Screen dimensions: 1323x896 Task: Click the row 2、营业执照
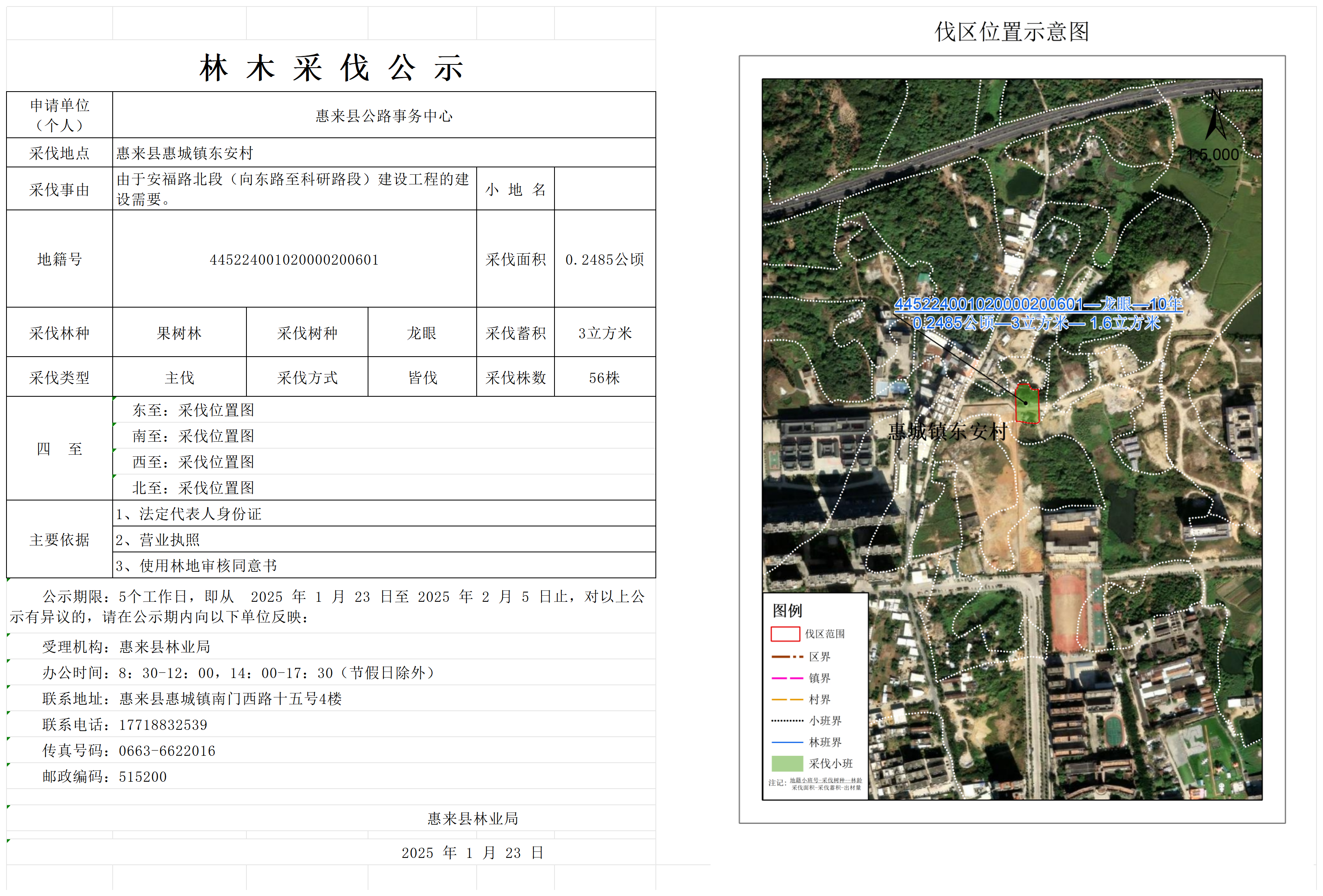coord(384,539)
